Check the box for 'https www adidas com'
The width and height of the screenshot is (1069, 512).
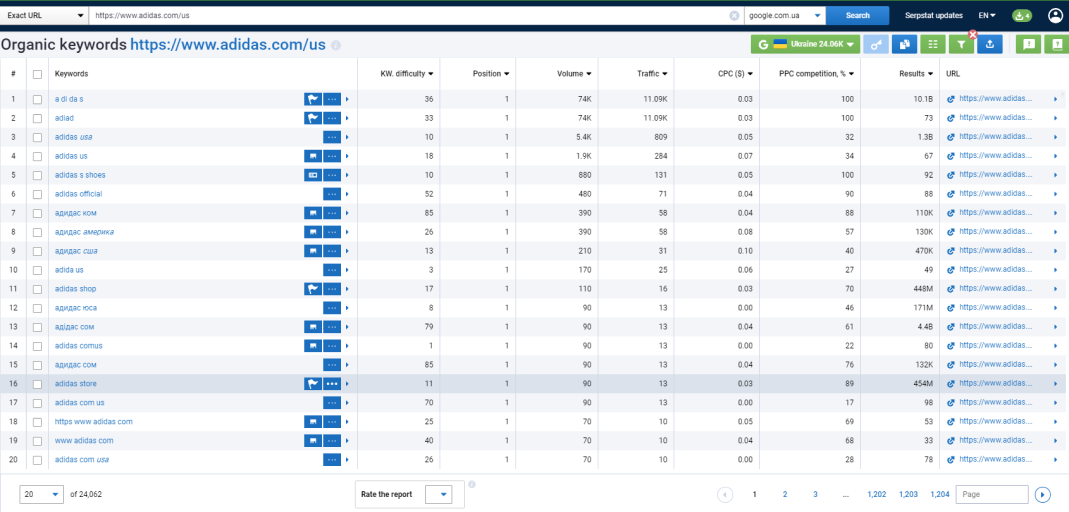[37, 422]
